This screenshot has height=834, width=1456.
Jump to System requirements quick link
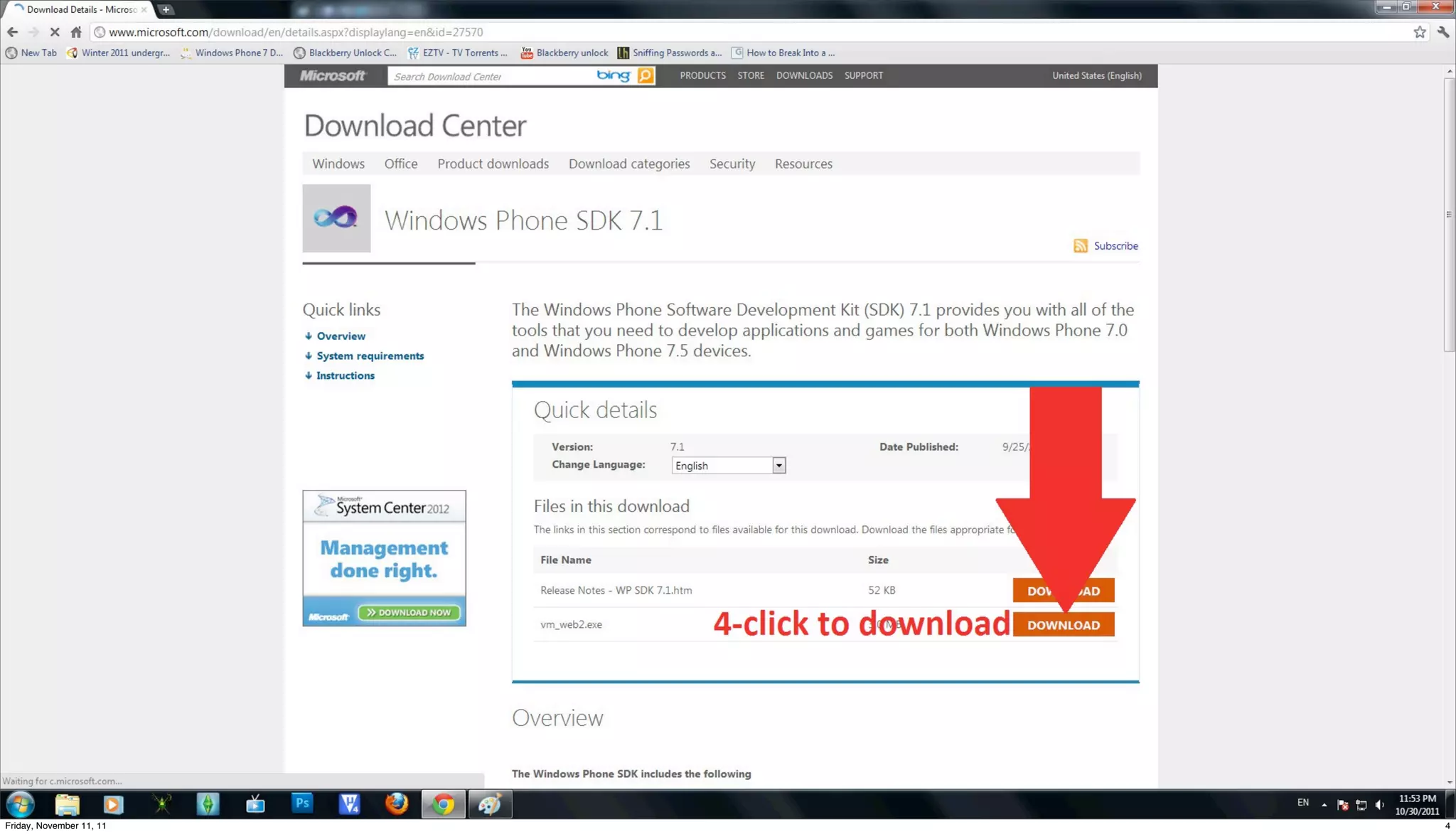(370, 355)
